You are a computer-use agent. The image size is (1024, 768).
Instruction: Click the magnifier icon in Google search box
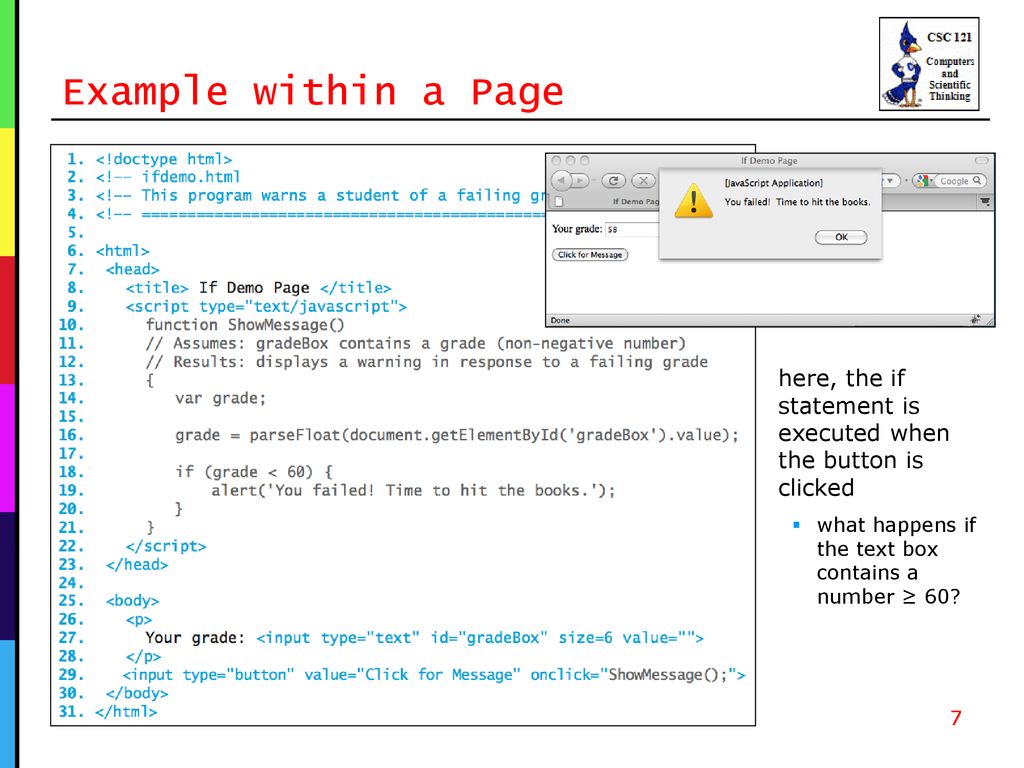point(977,180)
